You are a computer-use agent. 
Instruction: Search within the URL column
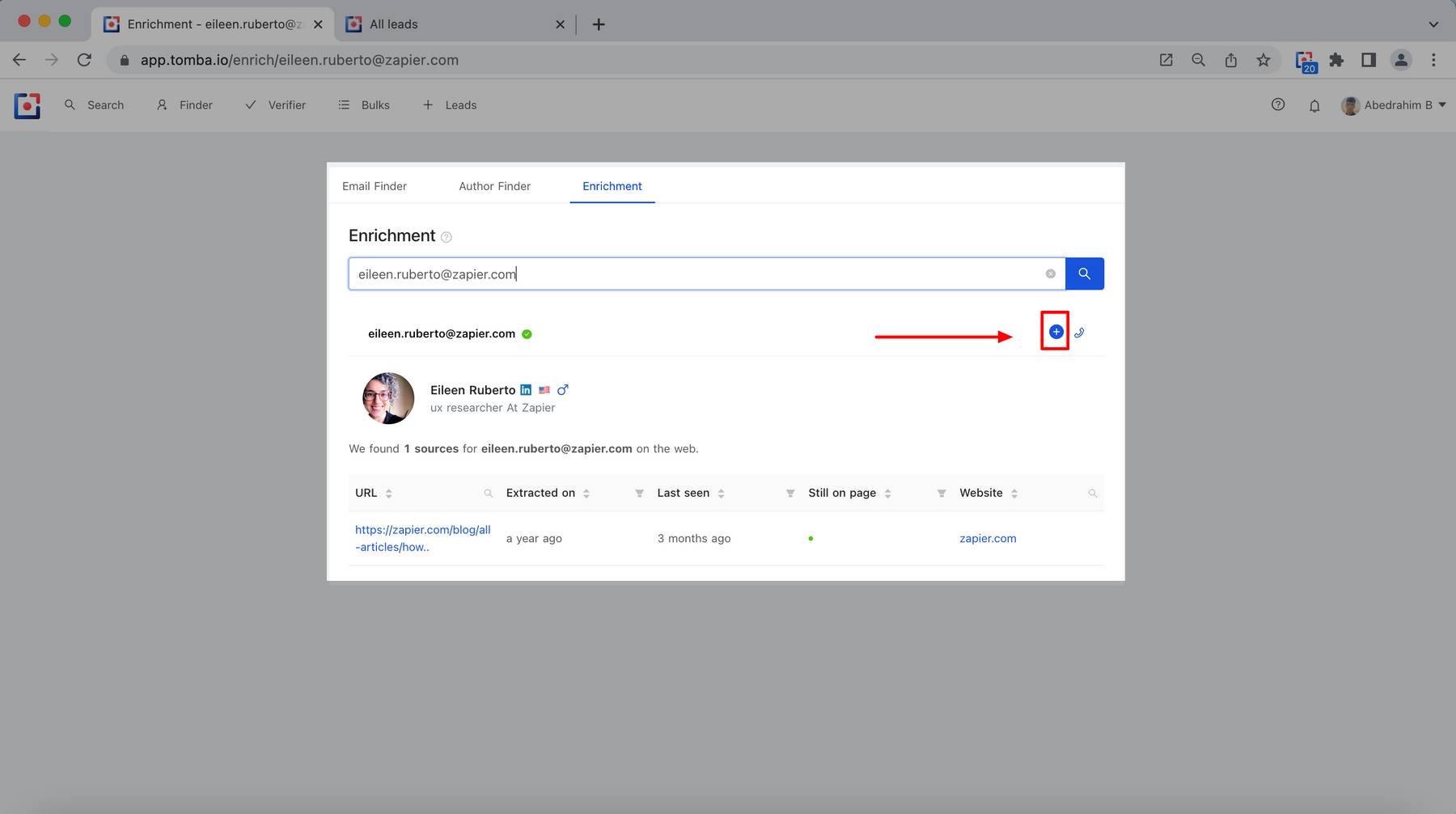pos(488,494)
